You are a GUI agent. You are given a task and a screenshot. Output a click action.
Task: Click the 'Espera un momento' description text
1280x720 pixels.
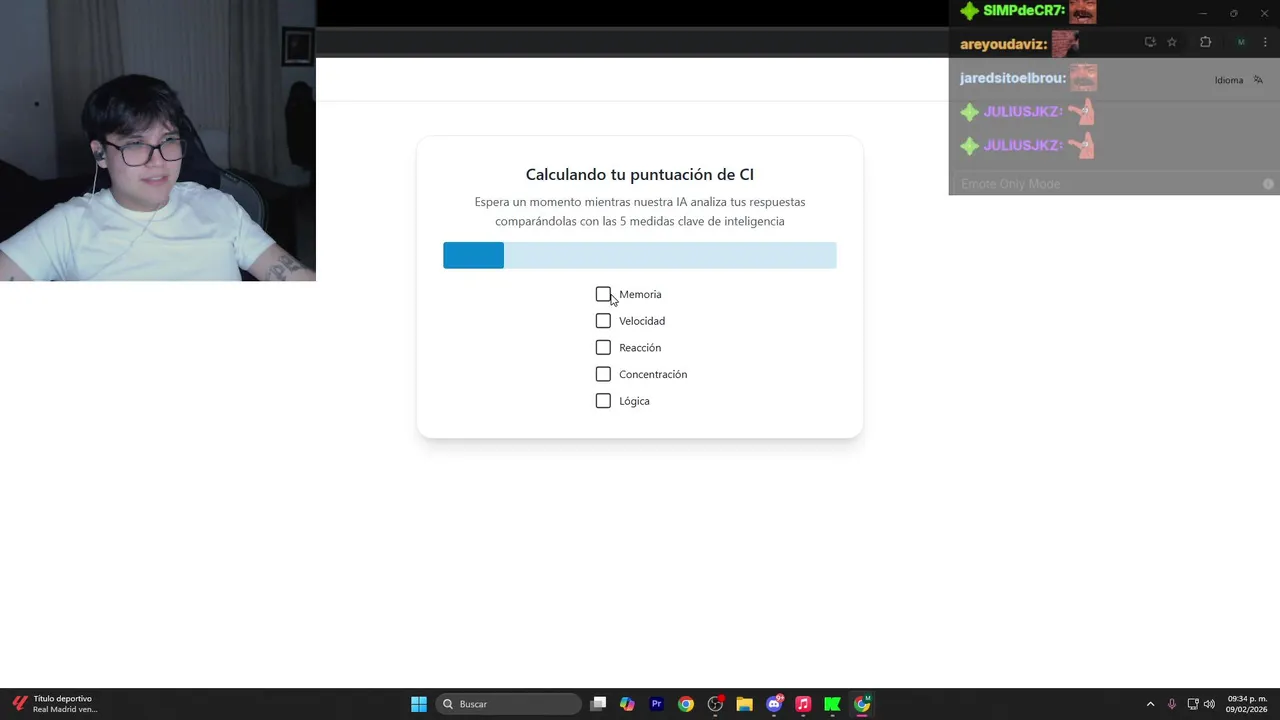pyautogui.click(x=640, y=211)
